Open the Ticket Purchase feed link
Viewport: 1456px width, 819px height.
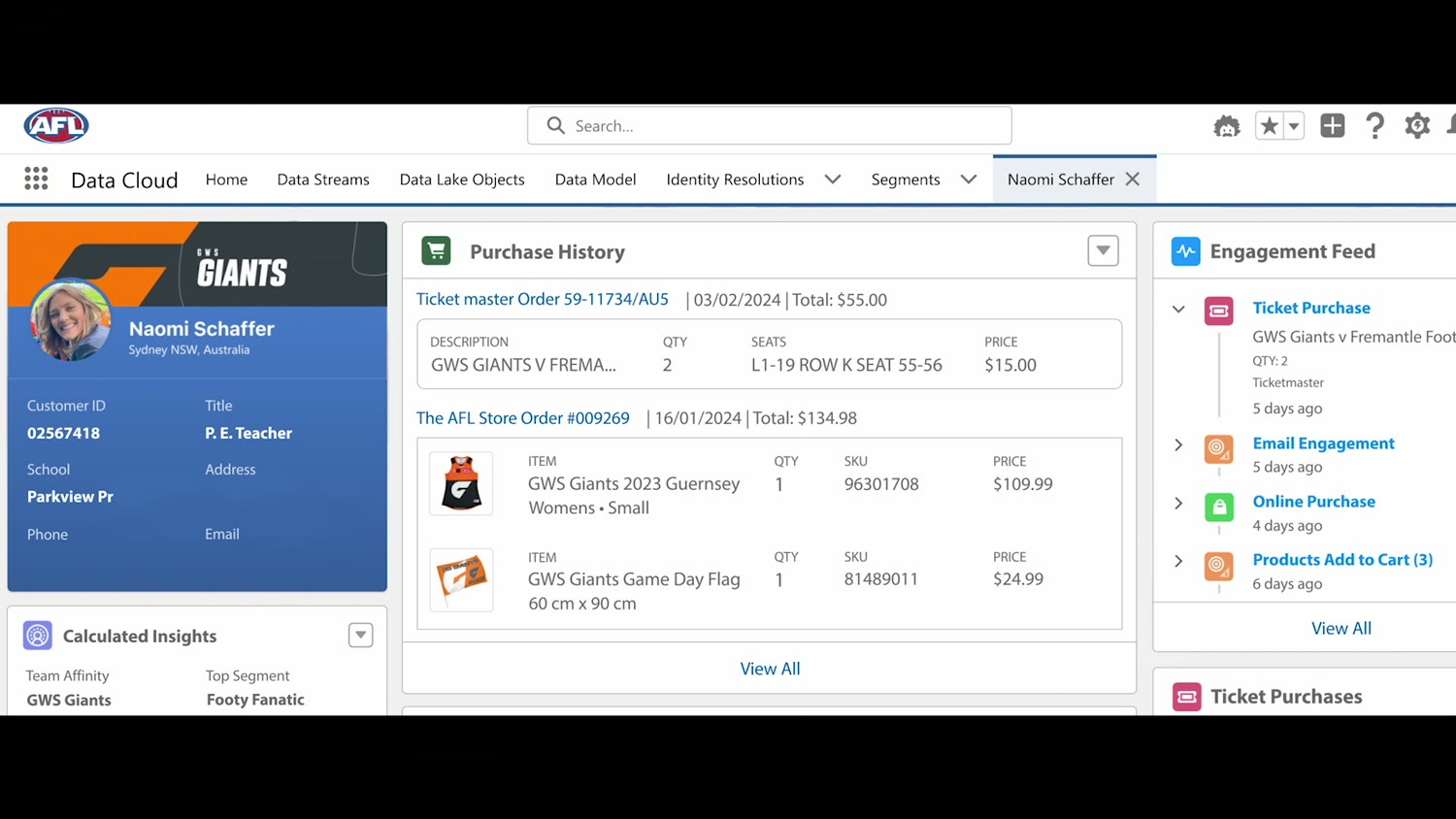pos(1311,308)
